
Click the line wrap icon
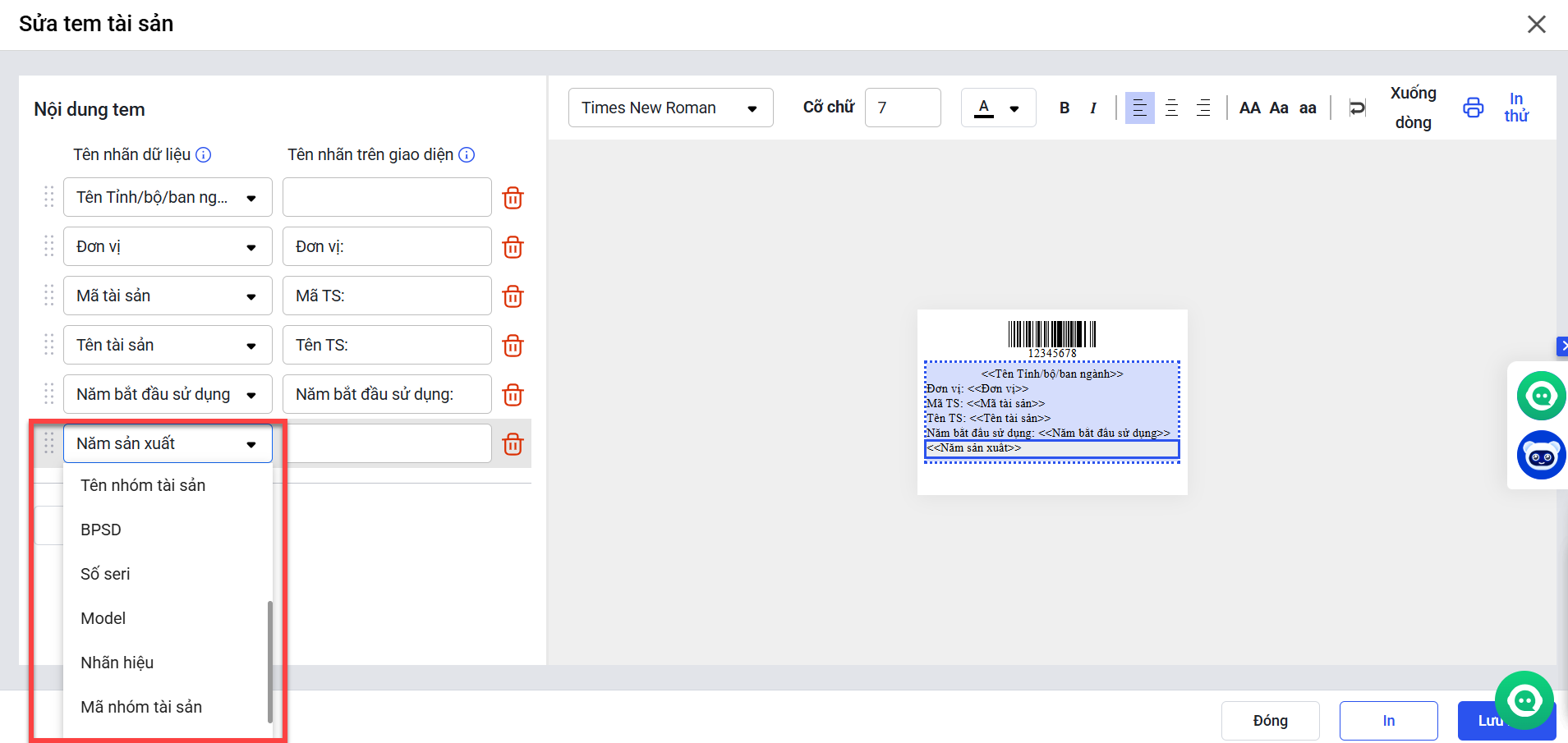1357,108
